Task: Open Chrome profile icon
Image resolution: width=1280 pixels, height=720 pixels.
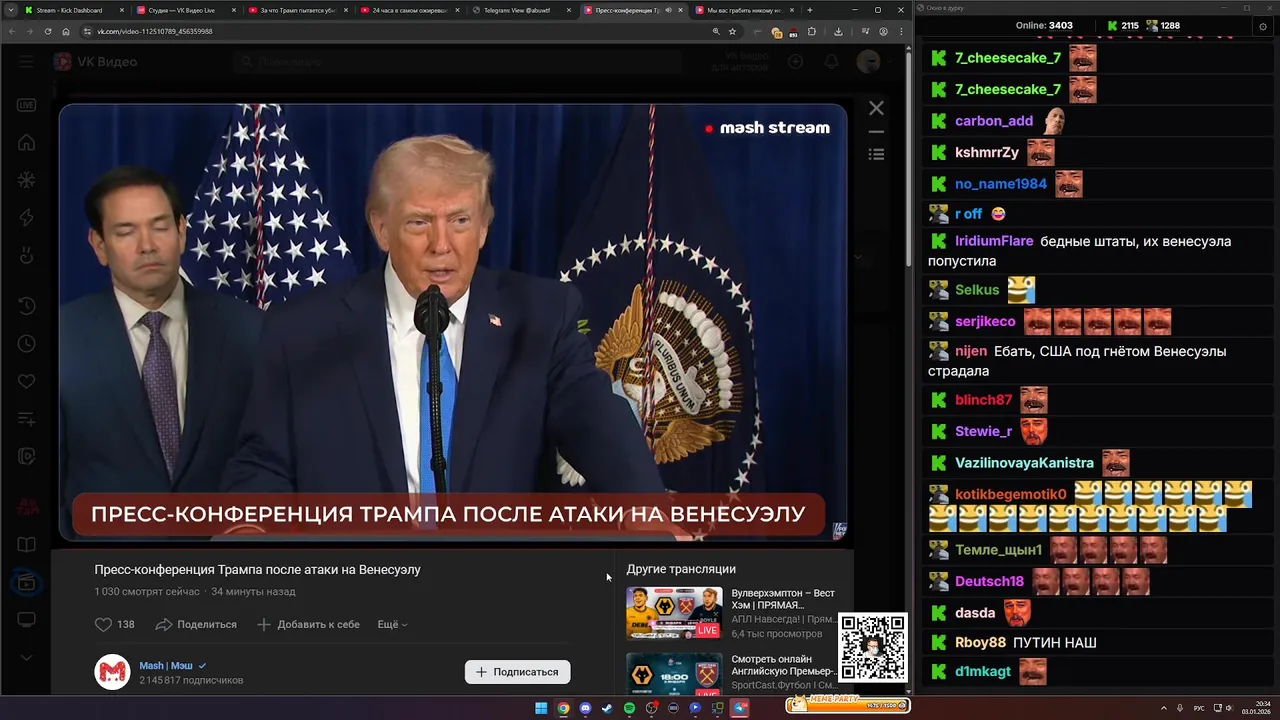Action: pyautogui.click(x=885, y=31)
